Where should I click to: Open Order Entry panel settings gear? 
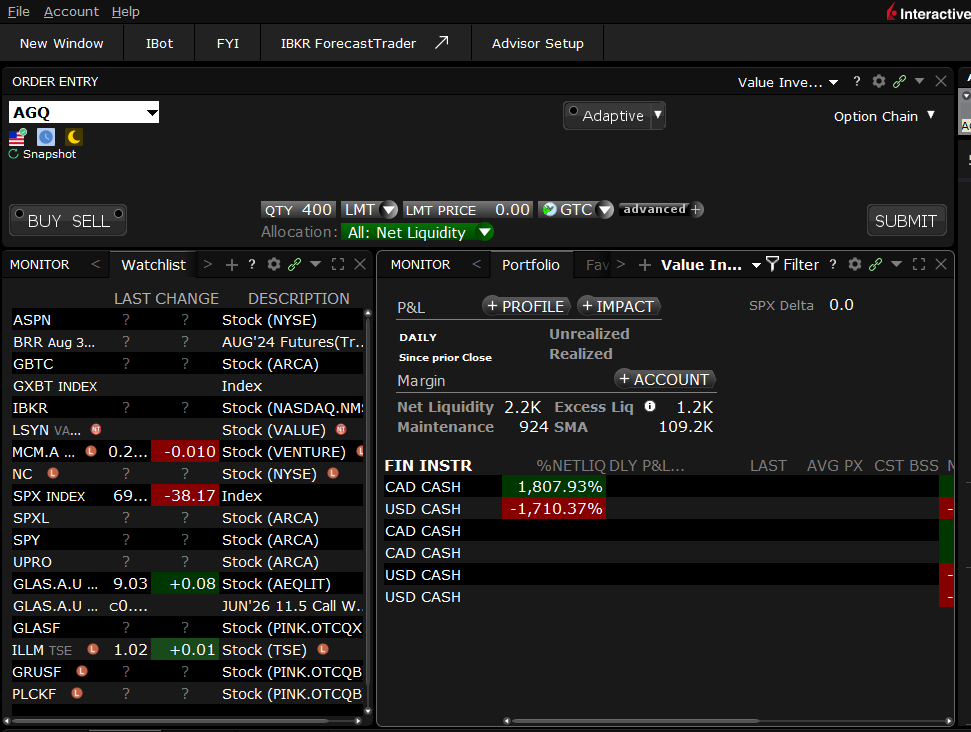[x=878, y=81]
